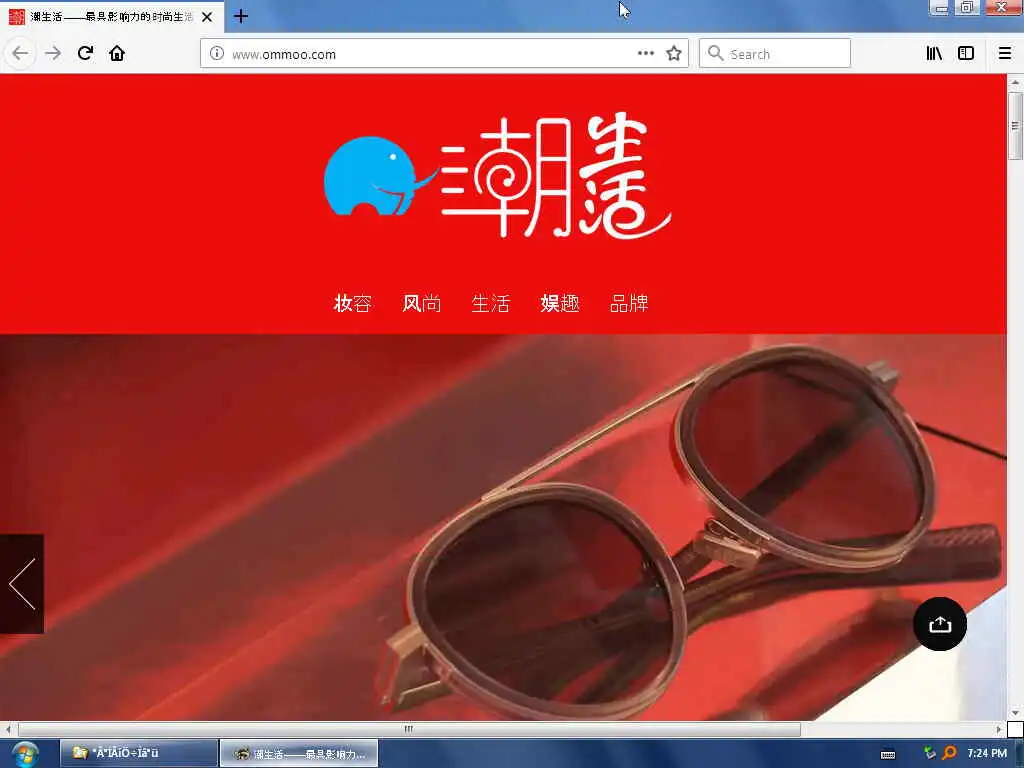Open a new tab with plus button
1024x768 pixels.
point(241,16)
